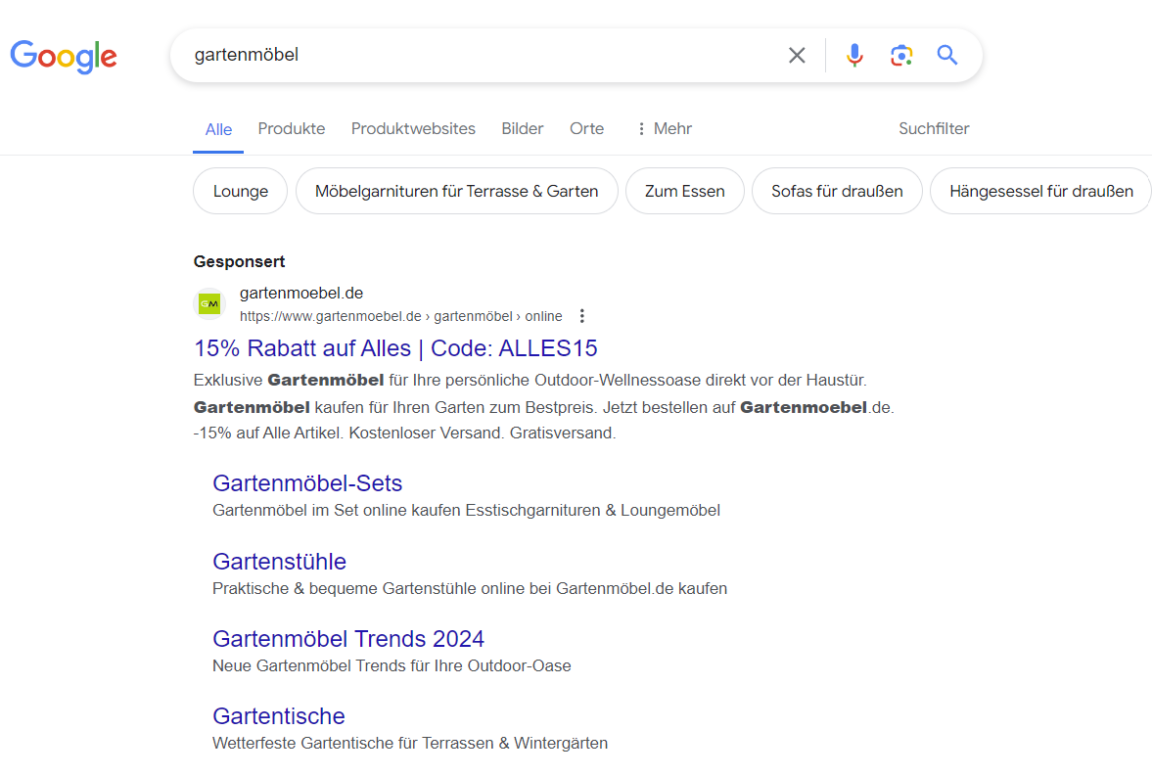Start voice search with microphone icon
This screenshot has height=776, width=1152.
(854, 56)
